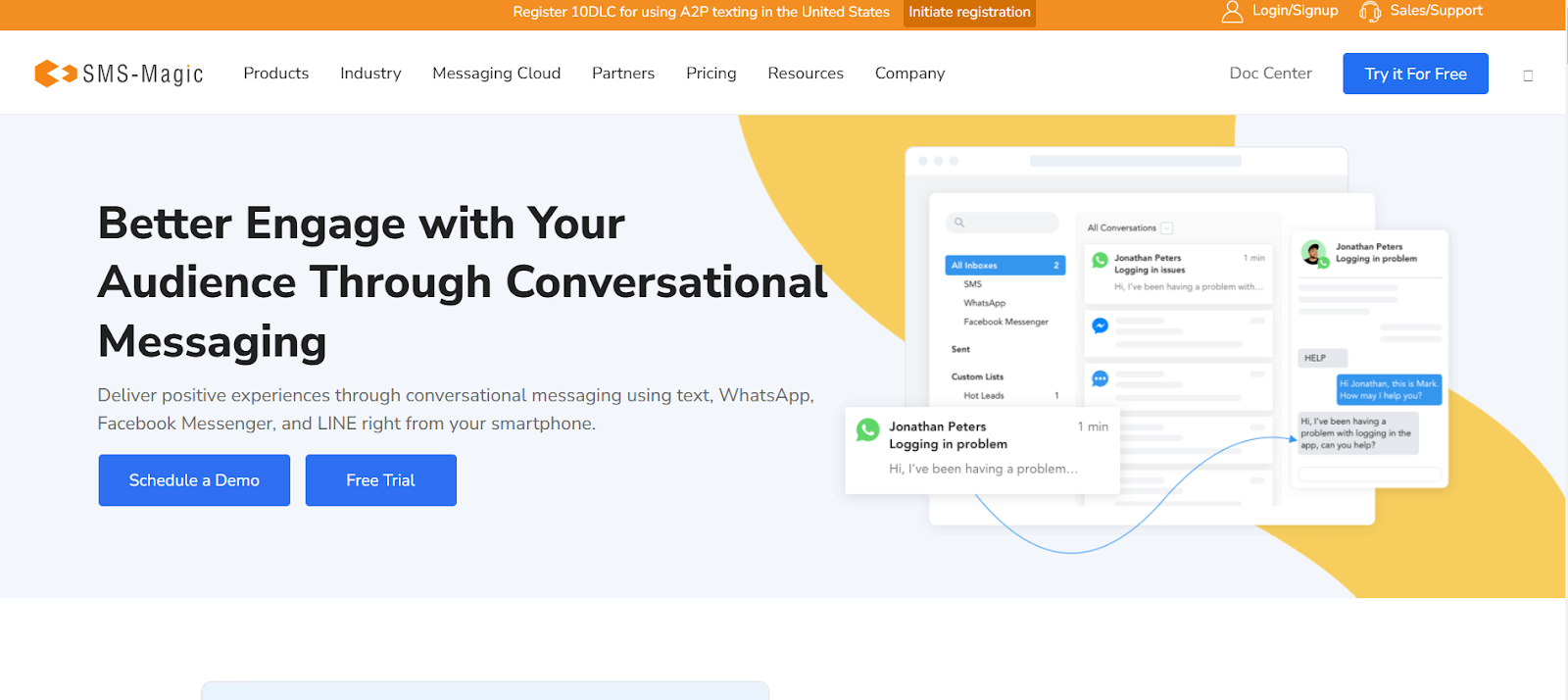Open the All Conversations dropdown in the illustration
The image size is (1568, 700).
(1166, 227)
